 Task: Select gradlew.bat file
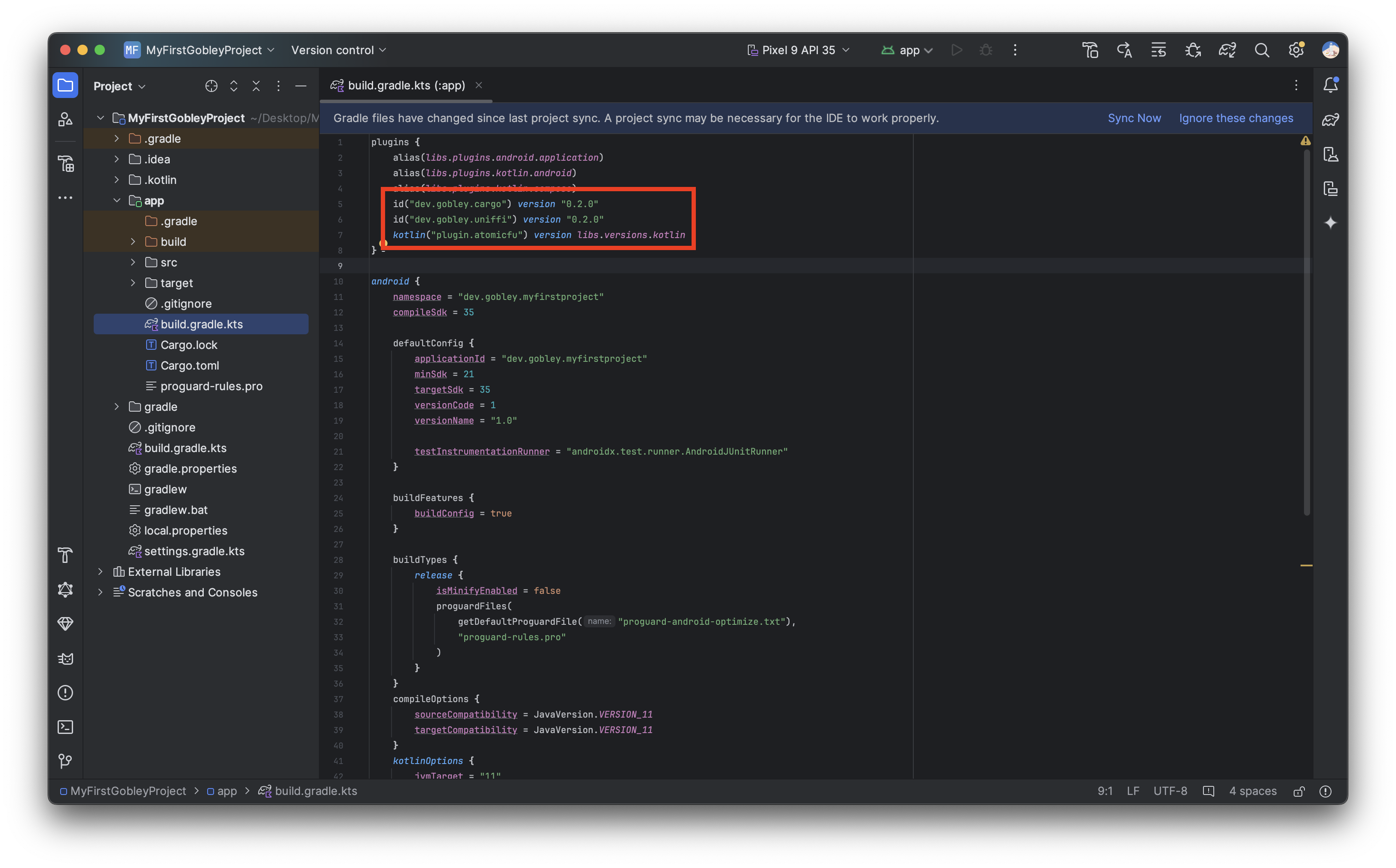(176, 510)
